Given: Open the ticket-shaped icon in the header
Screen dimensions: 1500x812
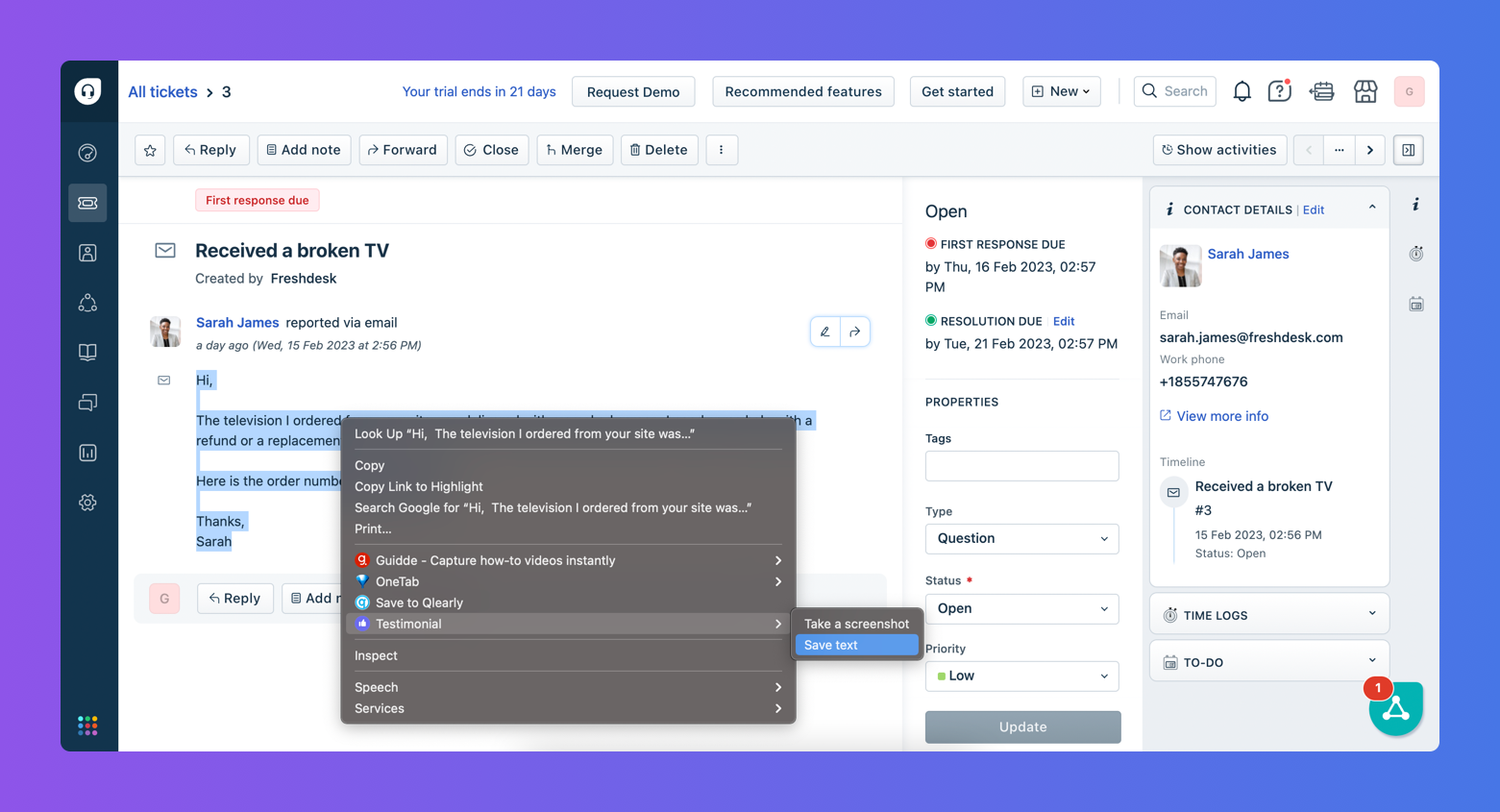Looking at the screenshot, I should coord(1322,91).
